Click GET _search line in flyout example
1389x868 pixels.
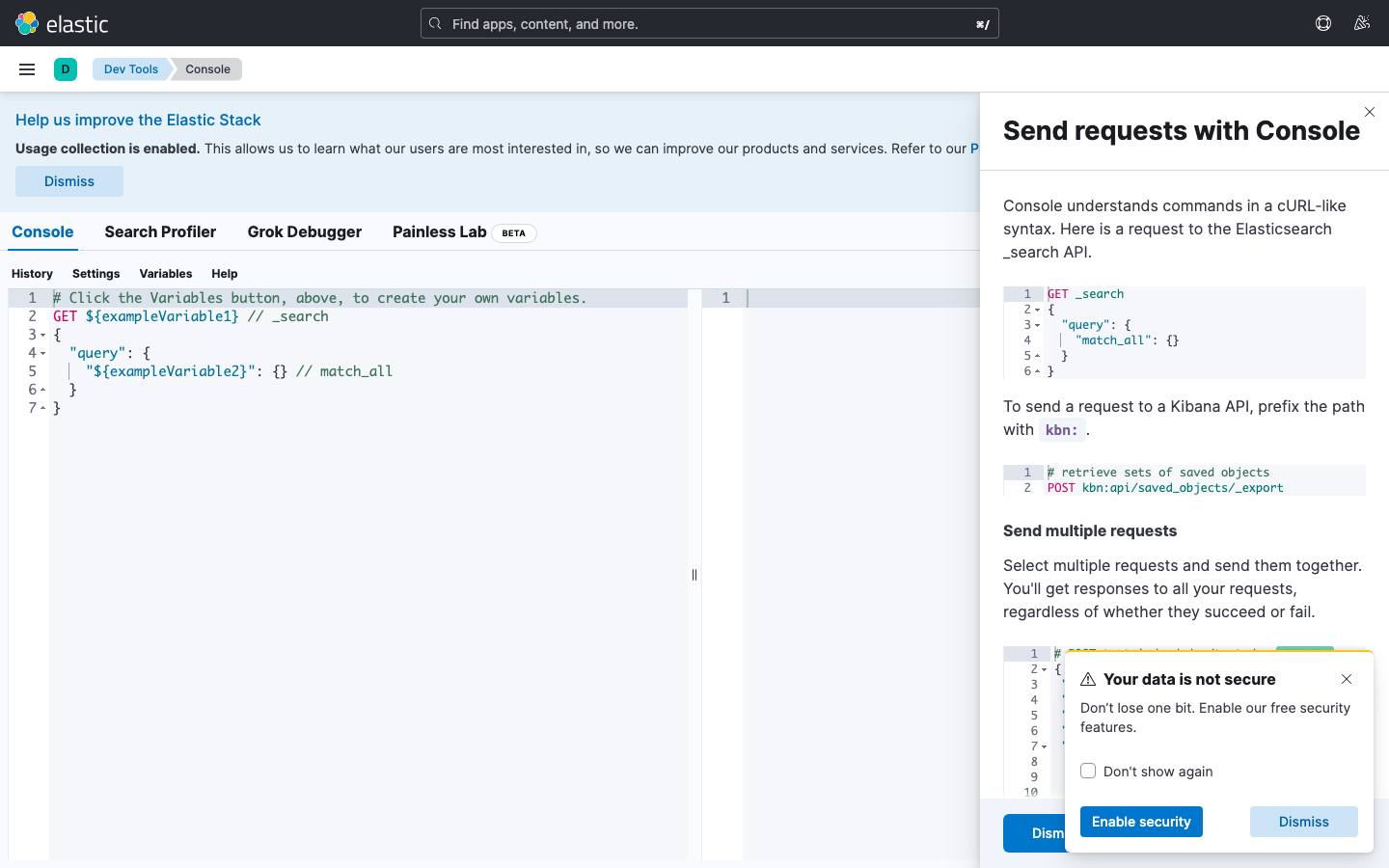[x=1086, y=294]
